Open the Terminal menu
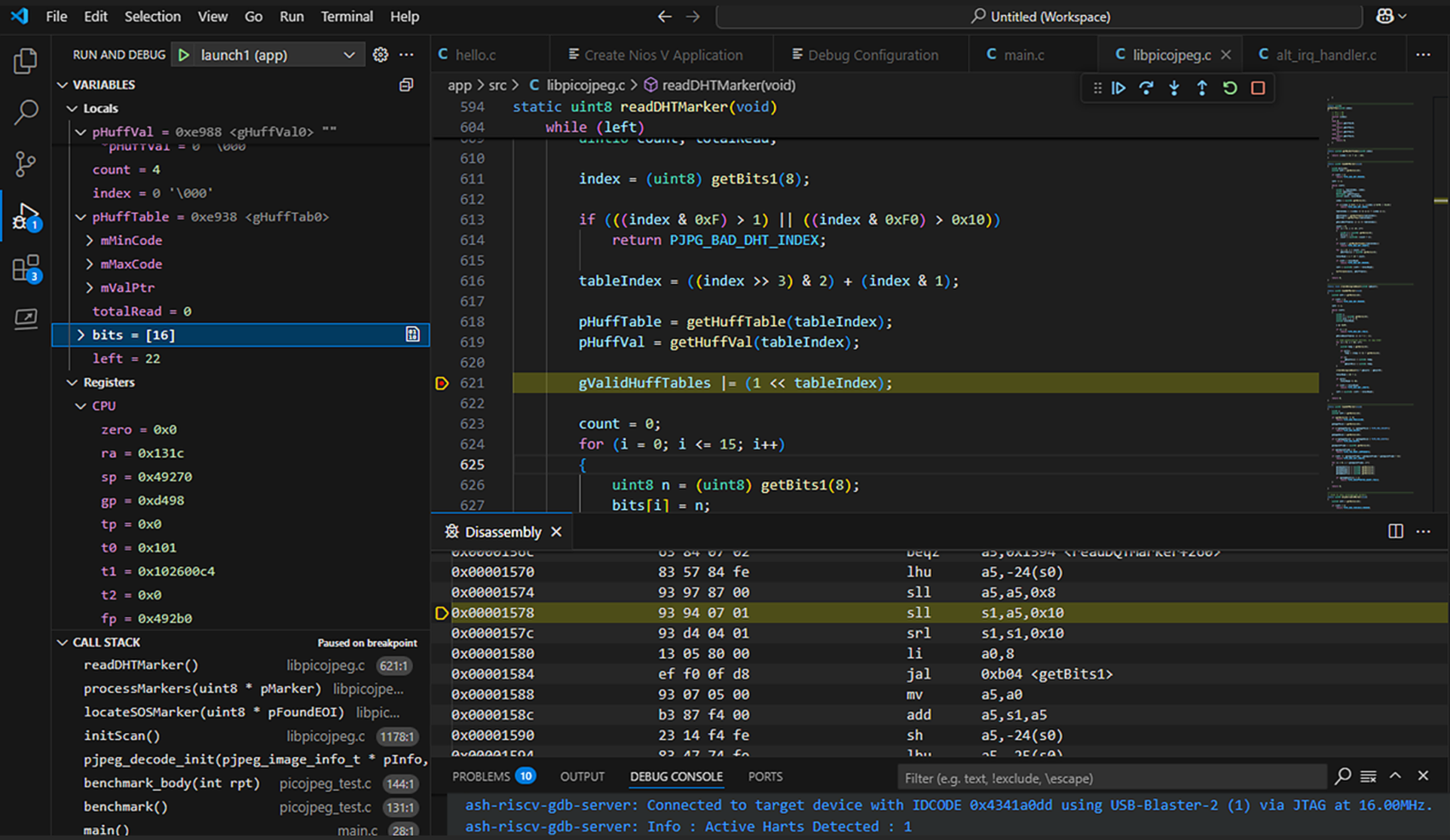 (347, 16)
